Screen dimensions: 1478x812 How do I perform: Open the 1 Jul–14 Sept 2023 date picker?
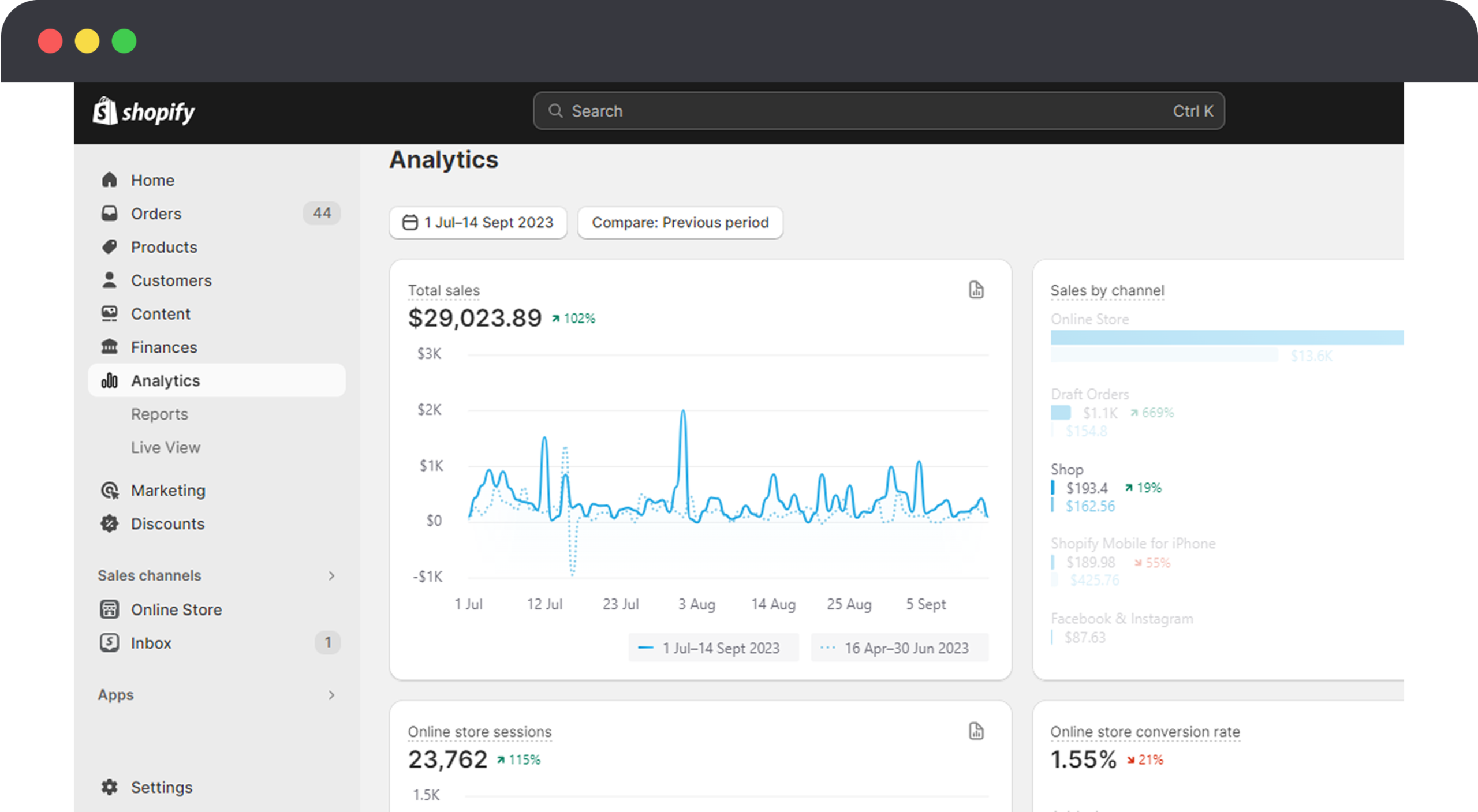(478, 223)
